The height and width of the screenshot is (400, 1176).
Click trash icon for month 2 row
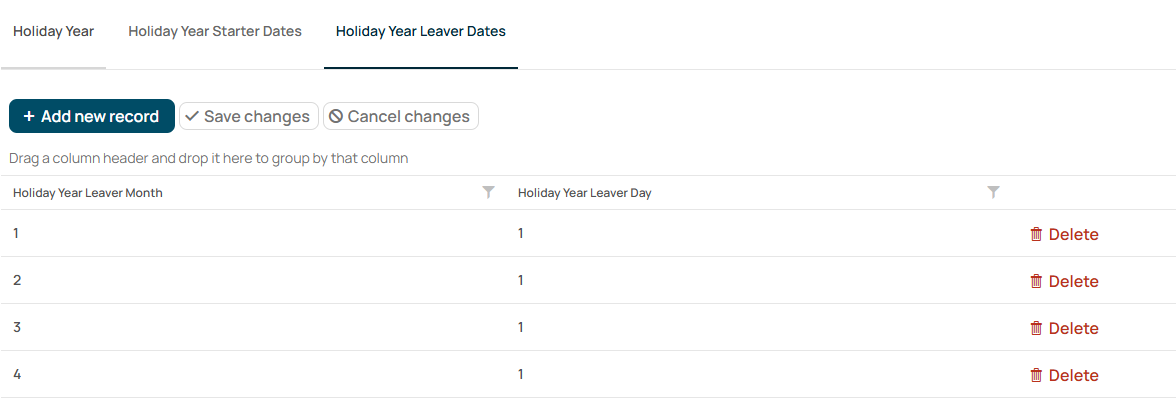1036,281
